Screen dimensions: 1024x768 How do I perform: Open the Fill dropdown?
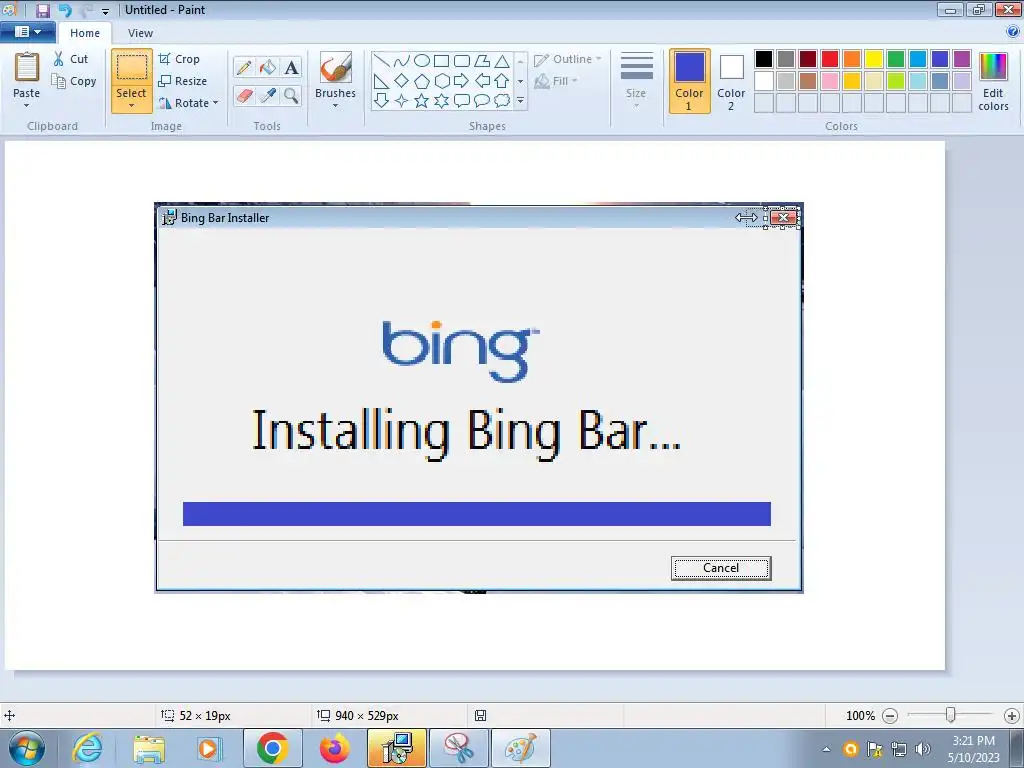556,81
